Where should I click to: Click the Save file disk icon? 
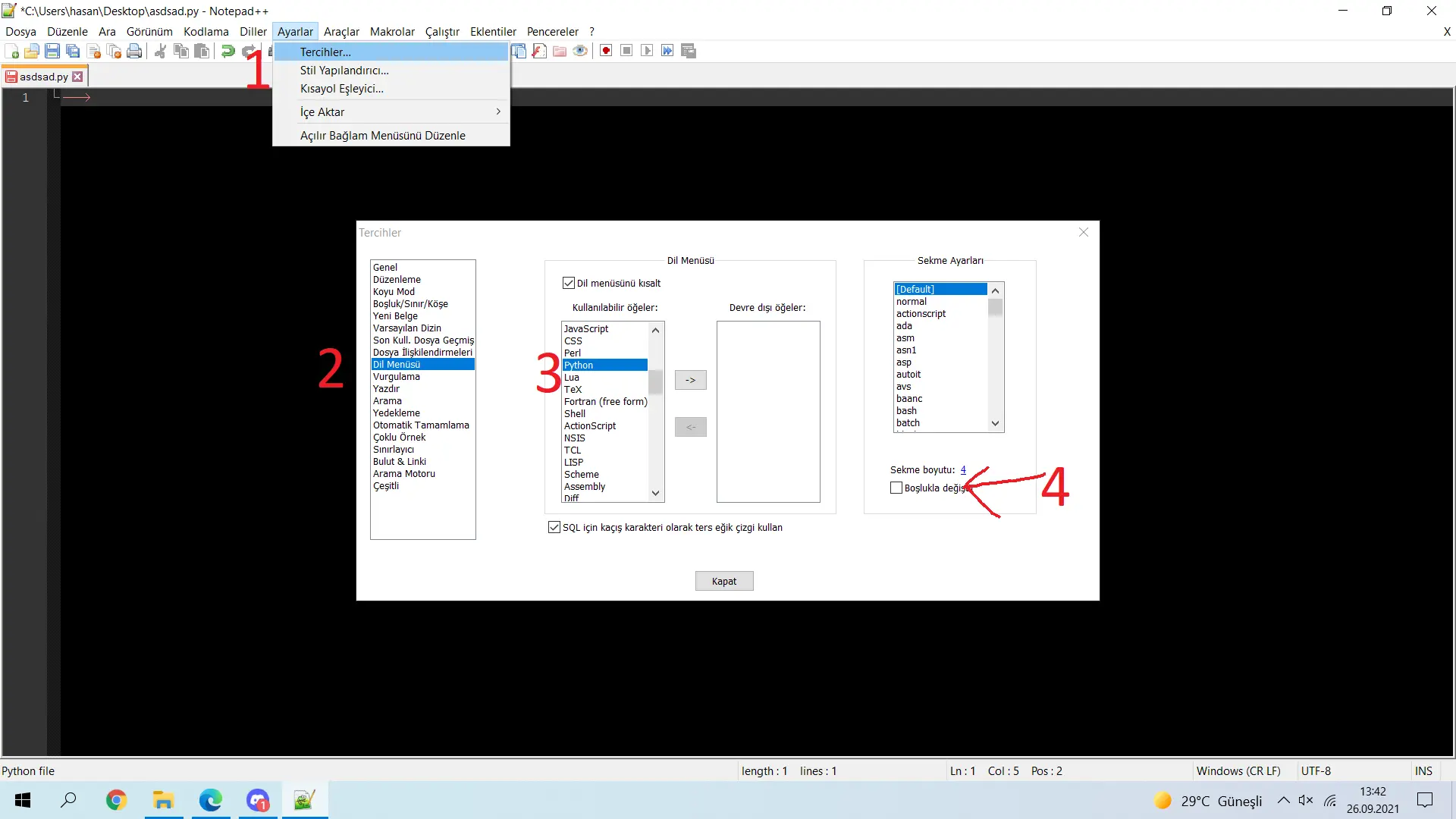(52, 52)
